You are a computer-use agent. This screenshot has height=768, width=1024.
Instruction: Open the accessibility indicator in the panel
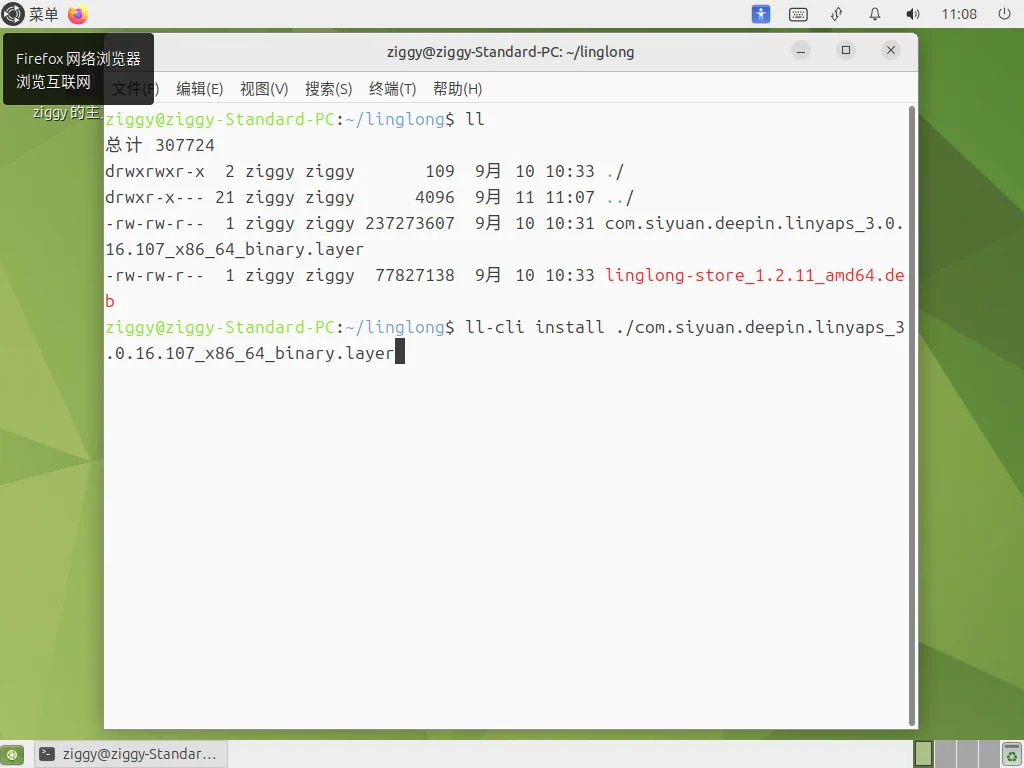[761, 14]
